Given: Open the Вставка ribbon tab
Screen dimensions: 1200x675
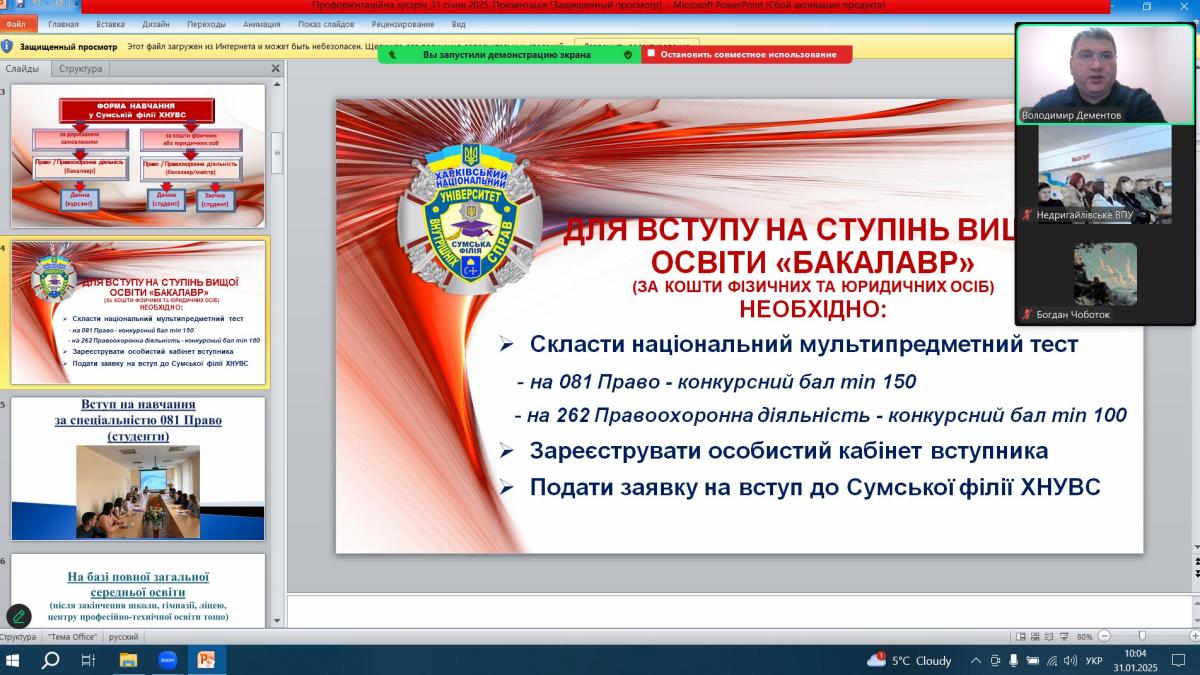Looking at the screenshot, I should [111, 24].
